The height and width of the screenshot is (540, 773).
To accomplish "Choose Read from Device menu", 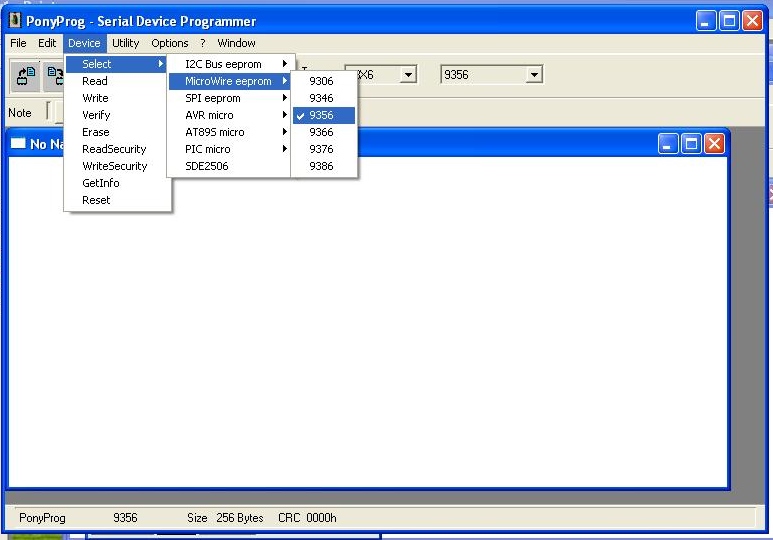I will point(118,81).
